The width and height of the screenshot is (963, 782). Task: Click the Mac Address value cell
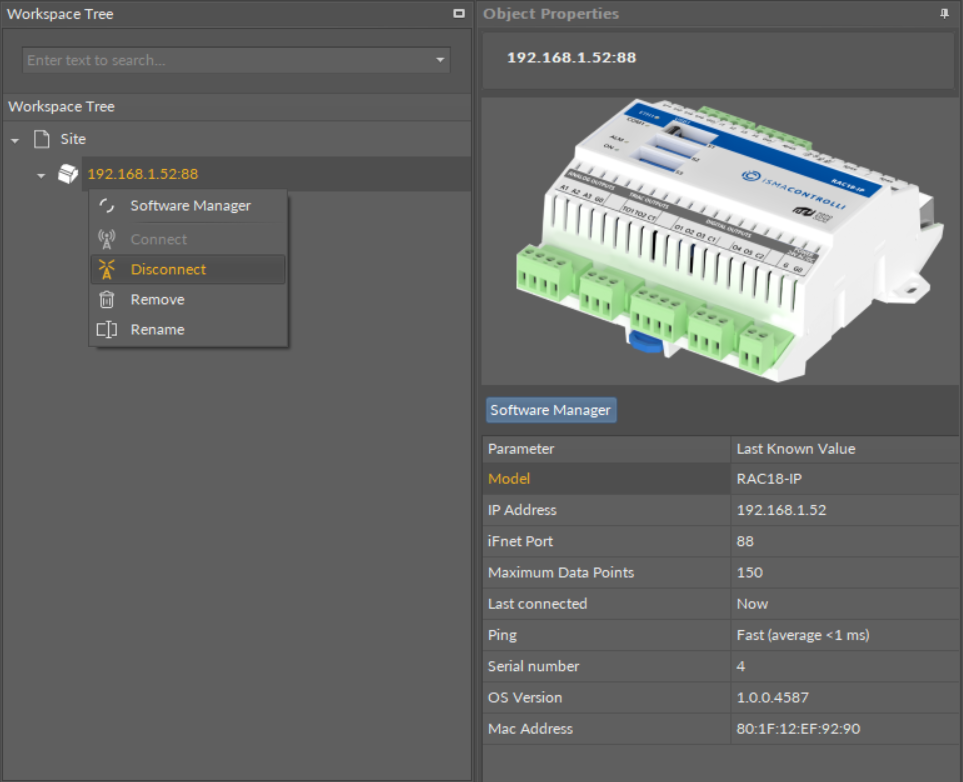(x=846, y=728)
